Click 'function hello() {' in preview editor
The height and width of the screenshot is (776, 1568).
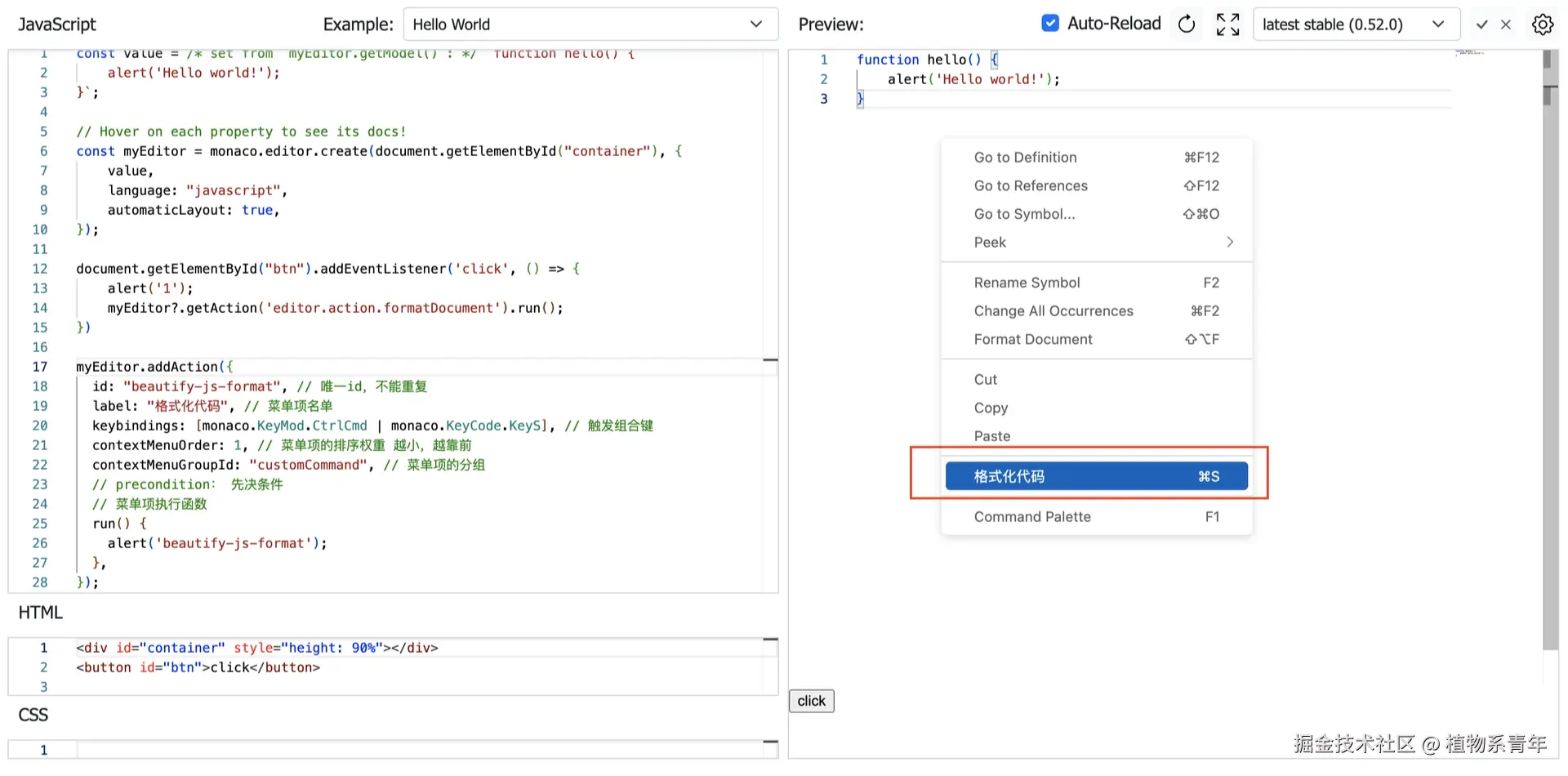click(927, 60)
